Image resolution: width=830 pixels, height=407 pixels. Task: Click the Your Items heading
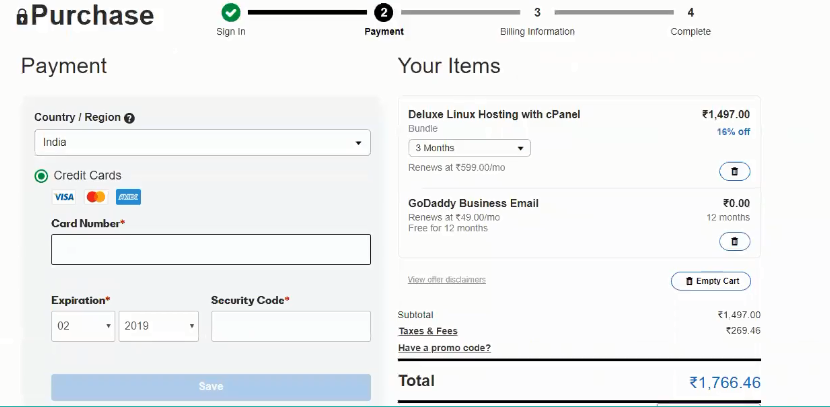pyautogui.click(x=449, y=66)
